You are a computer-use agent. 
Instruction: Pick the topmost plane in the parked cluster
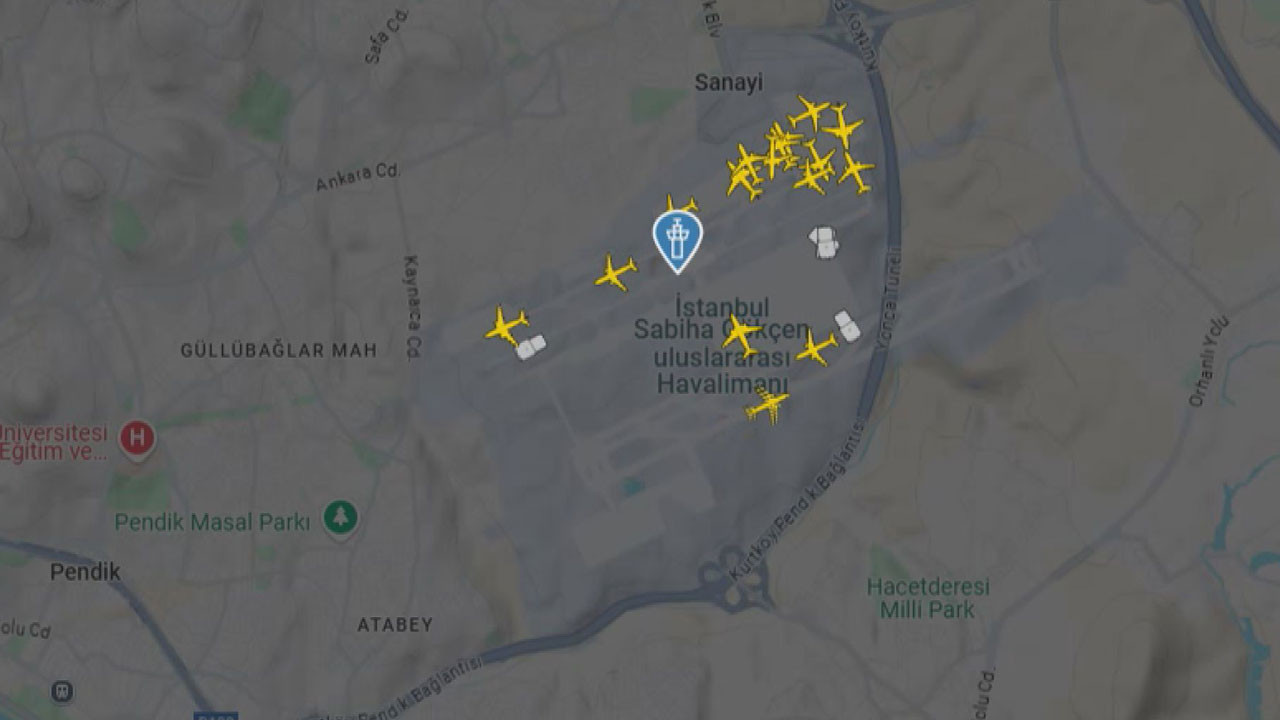pyautogui.click(x=809, y=112)
